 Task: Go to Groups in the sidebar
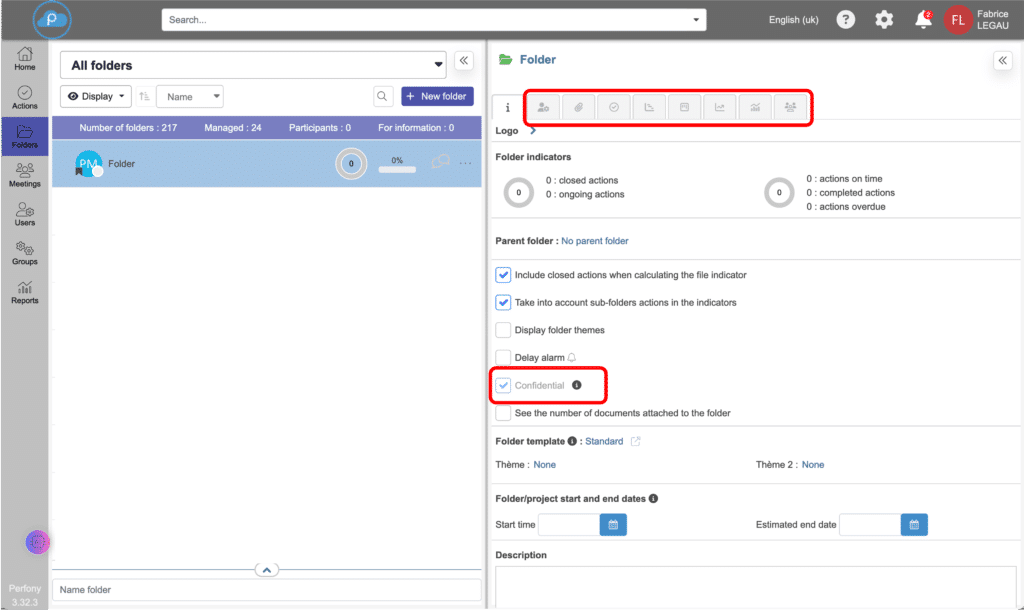coord(25,253)
